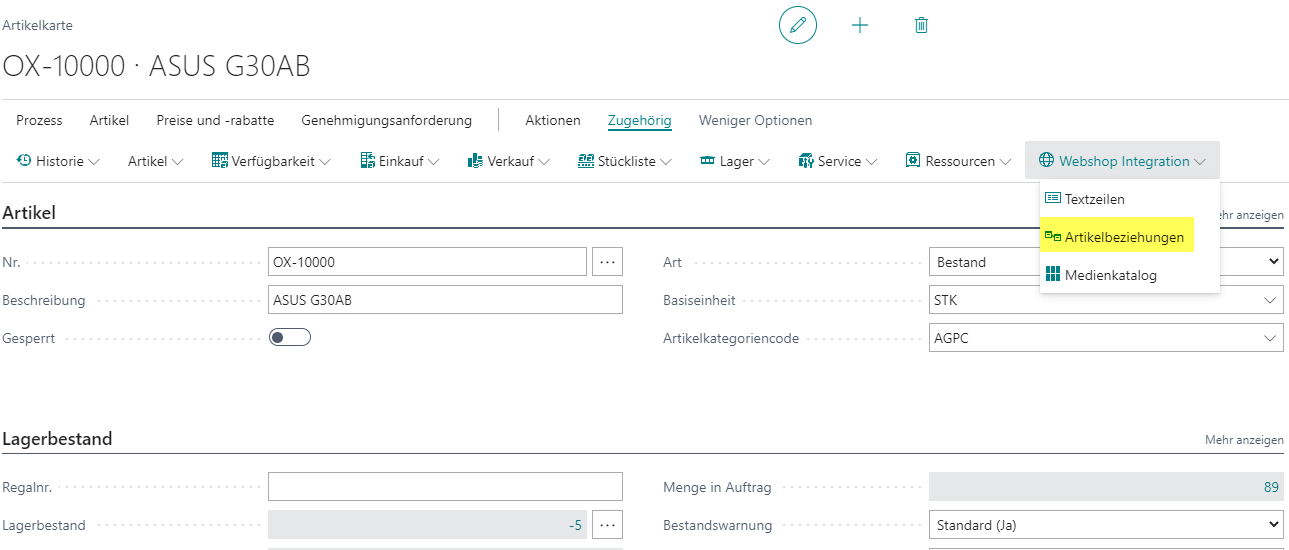Image resolution: width=1289 pixels, height=550 pixels.
Task: Click the Textzeilen list icon
Action: coord(1053,199)
